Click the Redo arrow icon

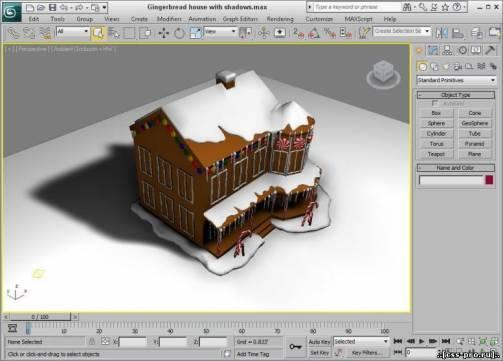79,7
